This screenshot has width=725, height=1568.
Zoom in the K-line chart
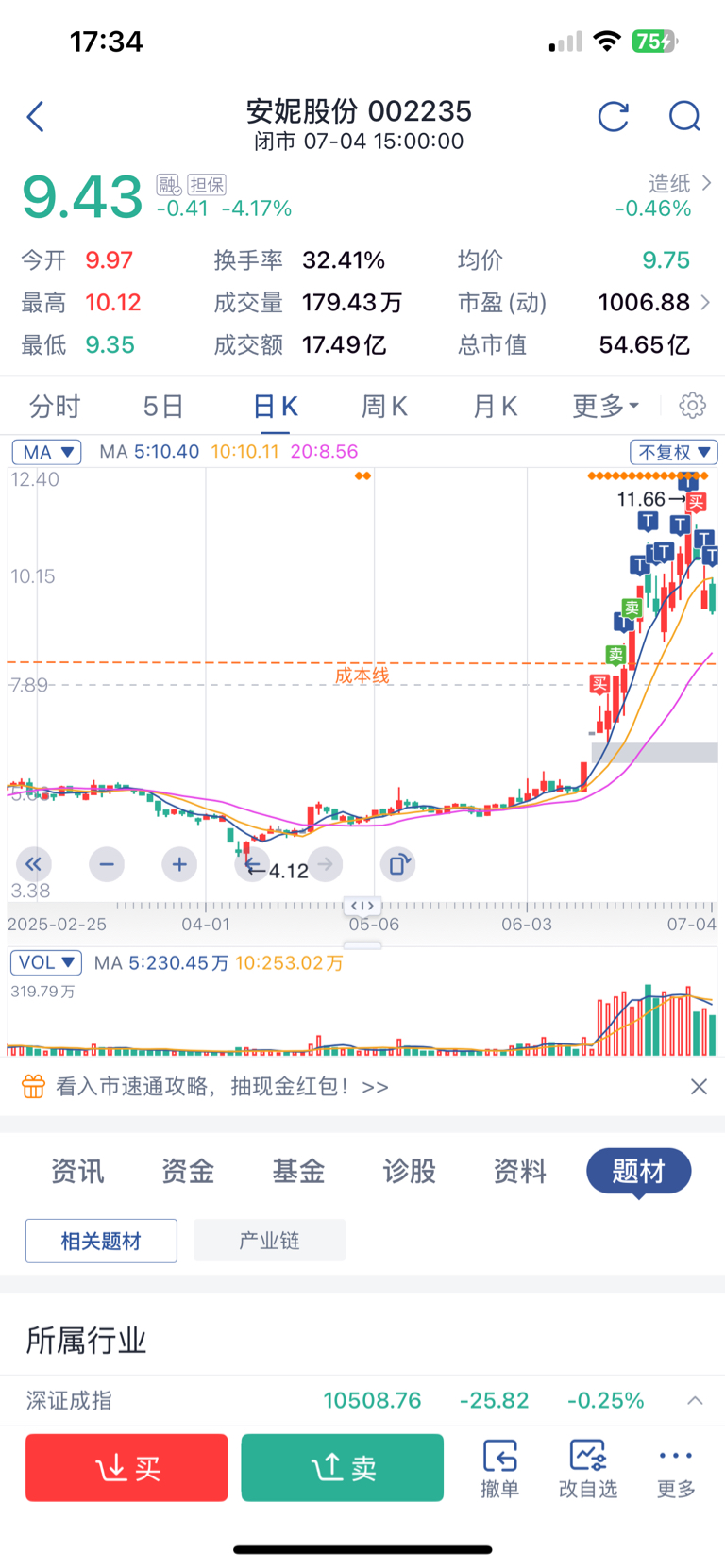(179, 864)
